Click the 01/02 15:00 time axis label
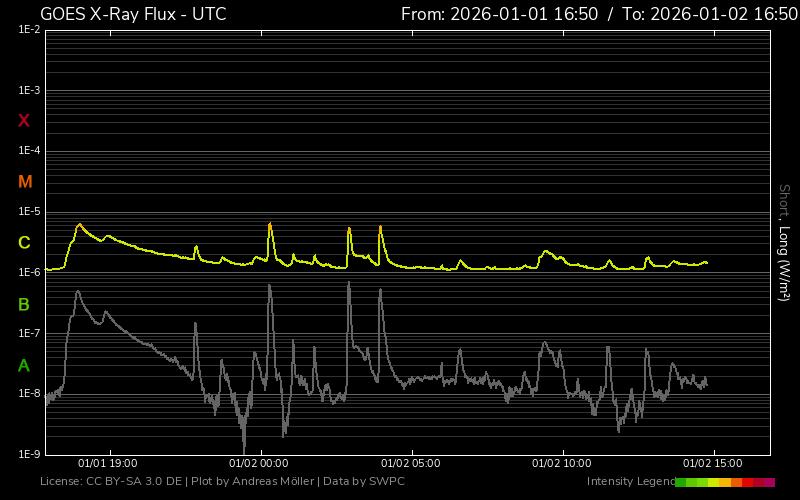Screen dimensions: 800x500 [x=713, y=464]
